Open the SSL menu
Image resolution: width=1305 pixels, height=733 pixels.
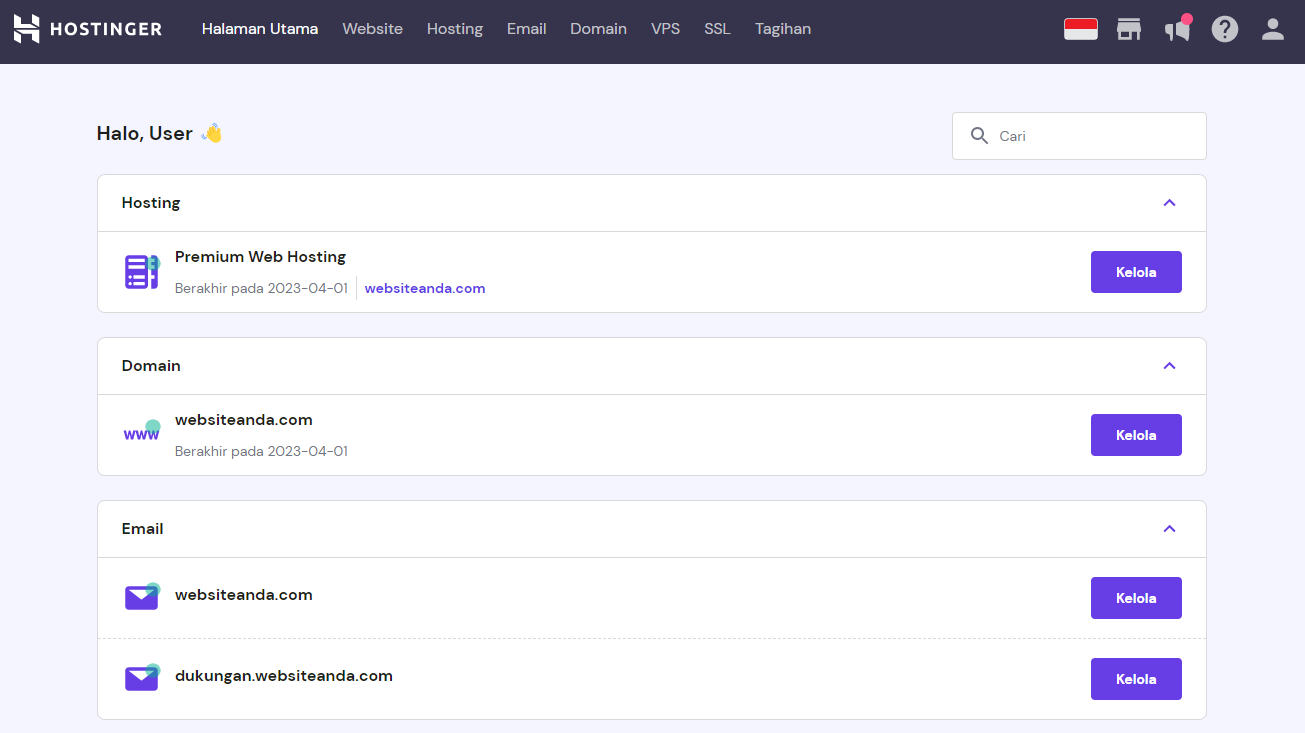(717, 29)
